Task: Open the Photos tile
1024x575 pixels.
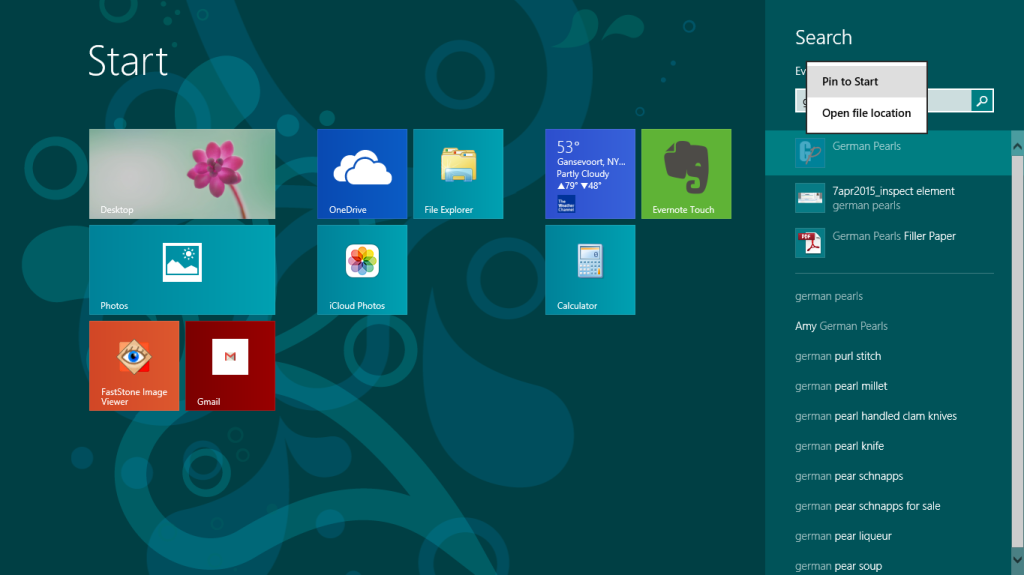Action: (x=182, y=270)
